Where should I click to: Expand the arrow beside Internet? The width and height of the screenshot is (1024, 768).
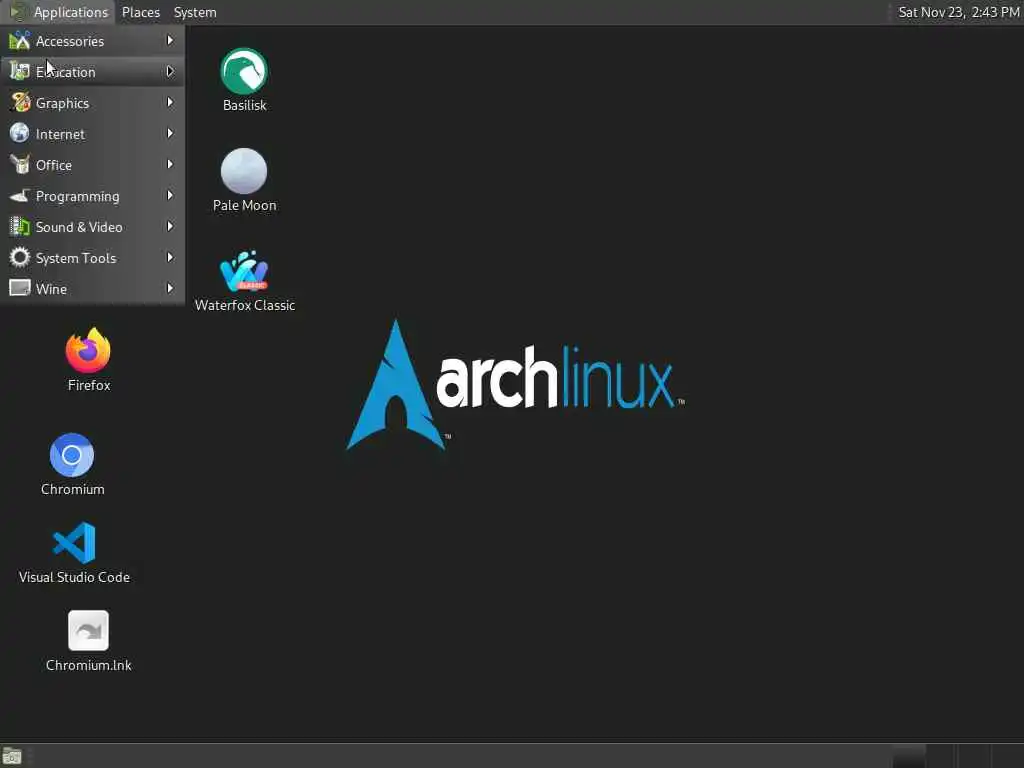(x=170, y=133)
